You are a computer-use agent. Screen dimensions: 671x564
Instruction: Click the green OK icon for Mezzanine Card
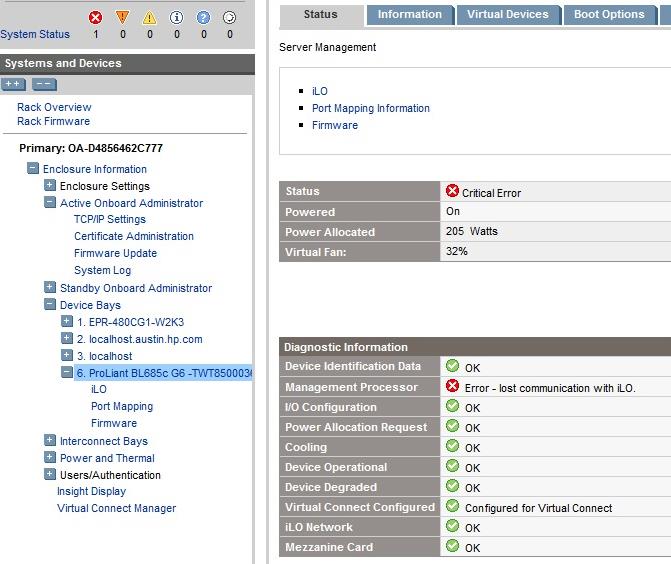click(x=452, y=547)
